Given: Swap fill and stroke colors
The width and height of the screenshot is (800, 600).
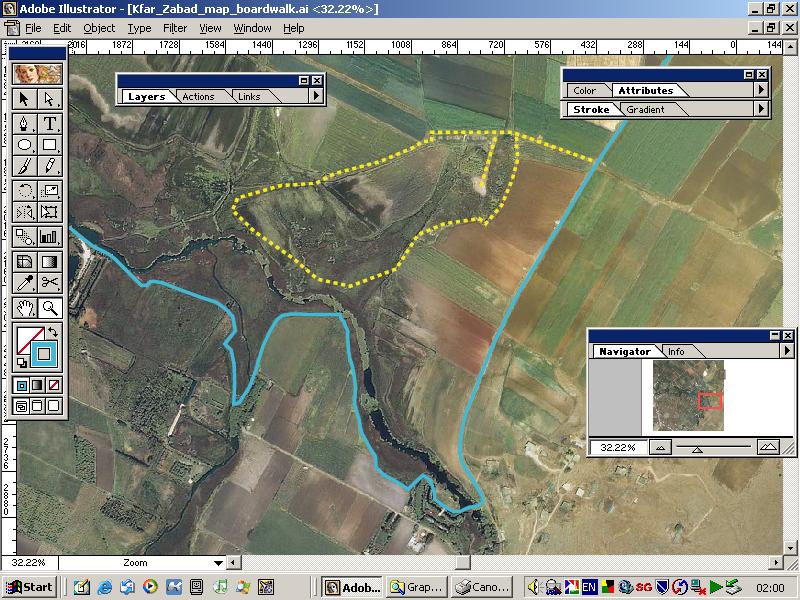Looking at the screenshot, I should [x=53, y=331].
